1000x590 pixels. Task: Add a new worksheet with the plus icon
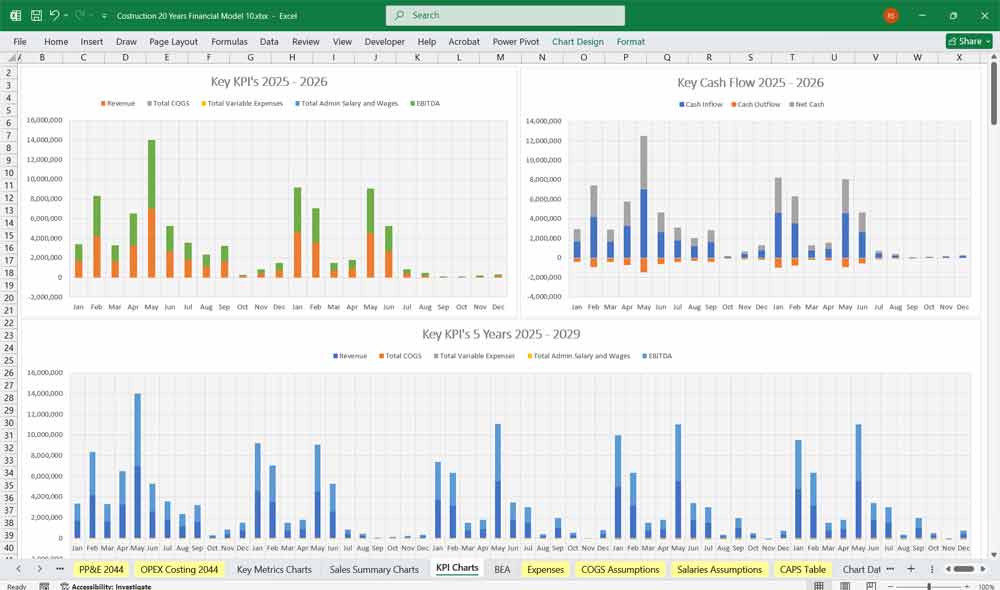(910, 569)
